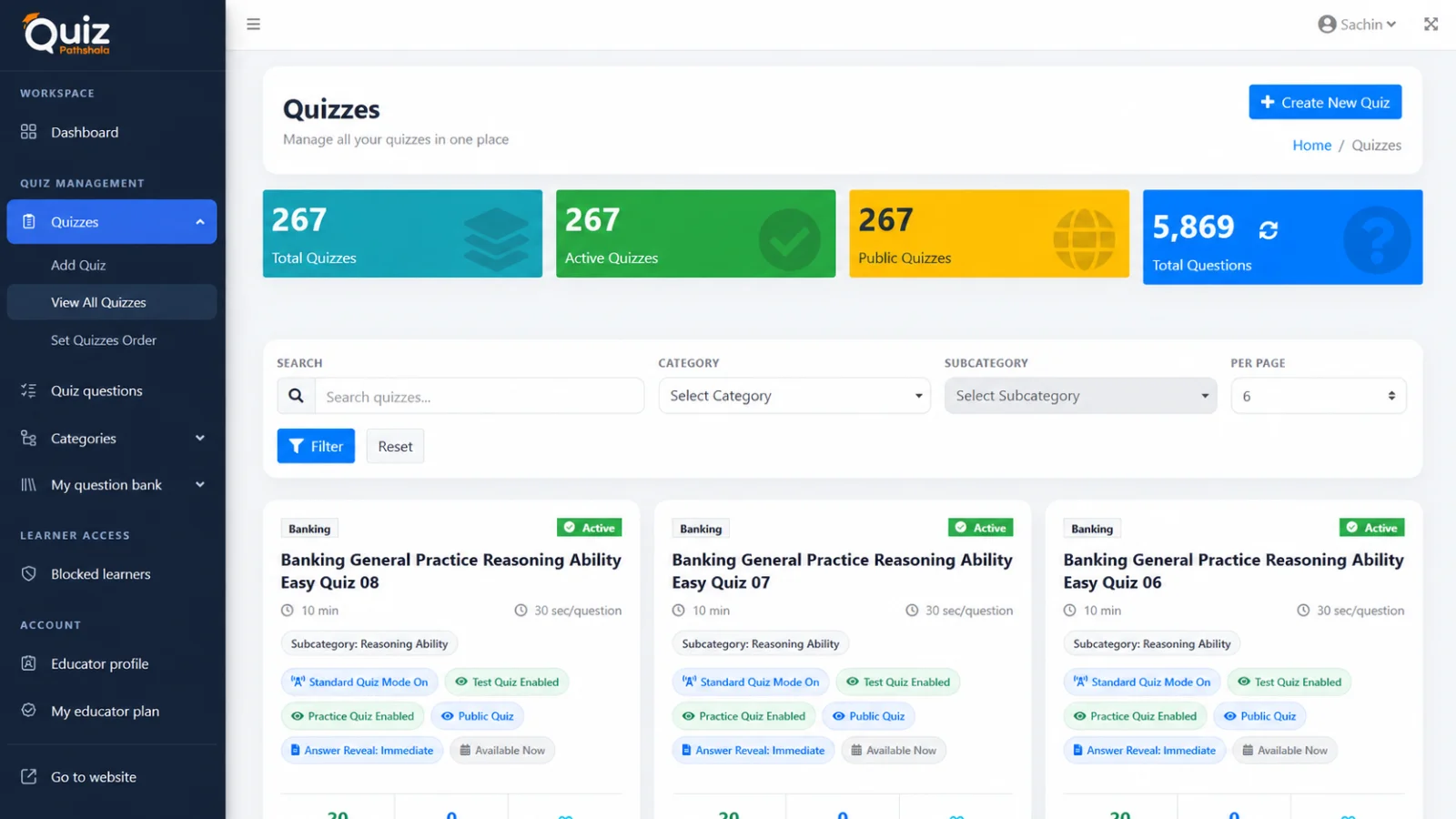Open Add Quiz in sidebar

pyautogui.click(x=78, y=265)
